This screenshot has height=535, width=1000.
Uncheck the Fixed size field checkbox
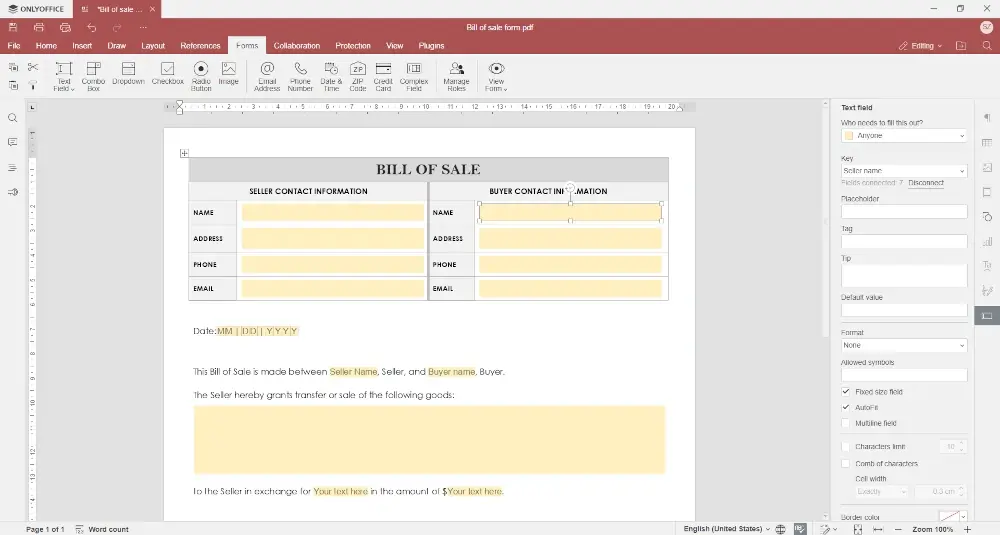[846, 392]
